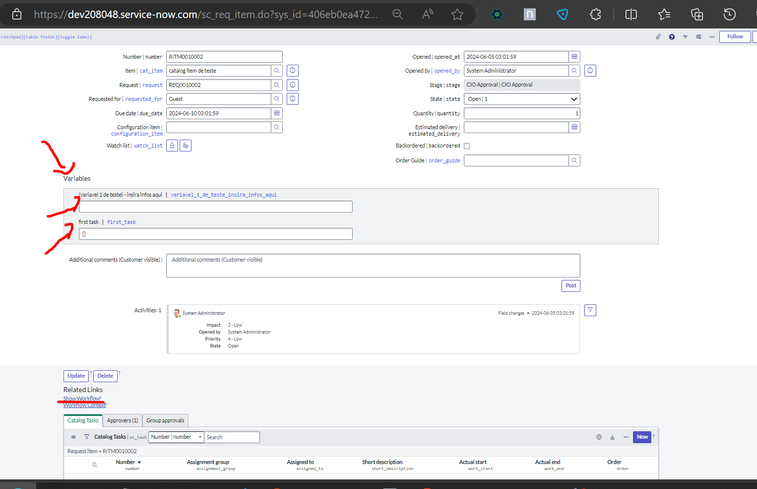Open the help icon in form header
Screen dimensions: 757x489
[x=672, y=37]
